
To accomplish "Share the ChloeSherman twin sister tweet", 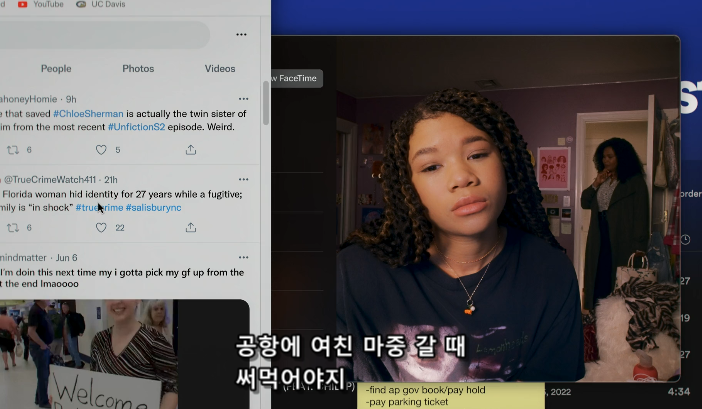I will tap(191, 150).
